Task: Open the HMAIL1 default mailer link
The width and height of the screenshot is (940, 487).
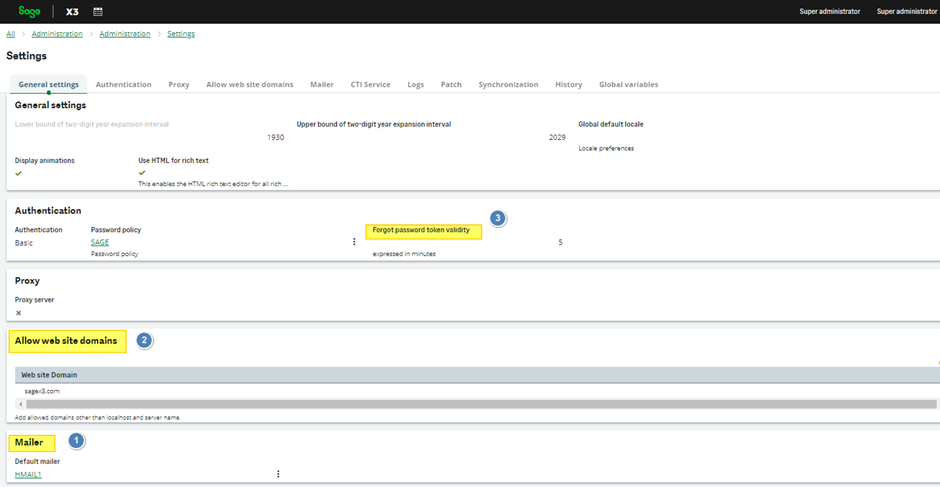Action: [x=28, y=474]
